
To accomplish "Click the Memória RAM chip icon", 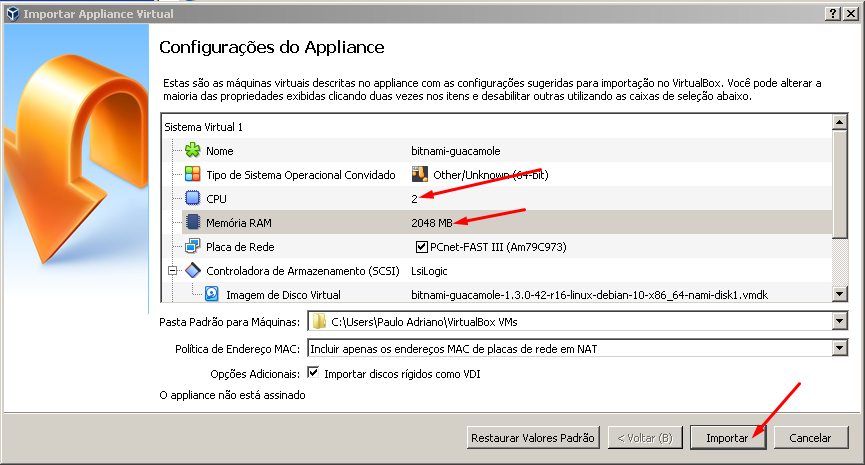I will click(x=193, y=222).
